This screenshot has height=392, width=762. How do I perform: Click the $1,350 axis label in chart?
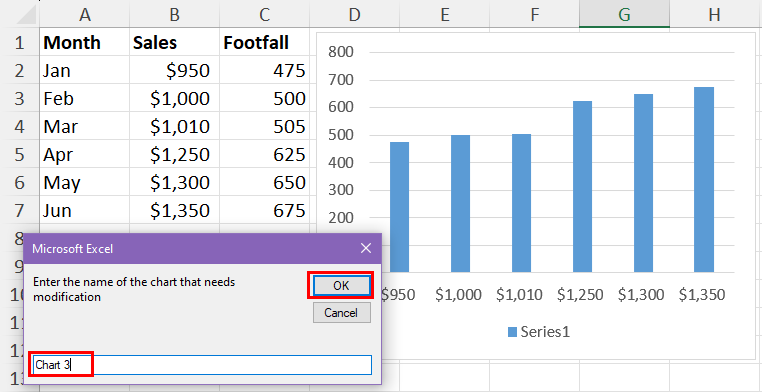click(702, 294)
